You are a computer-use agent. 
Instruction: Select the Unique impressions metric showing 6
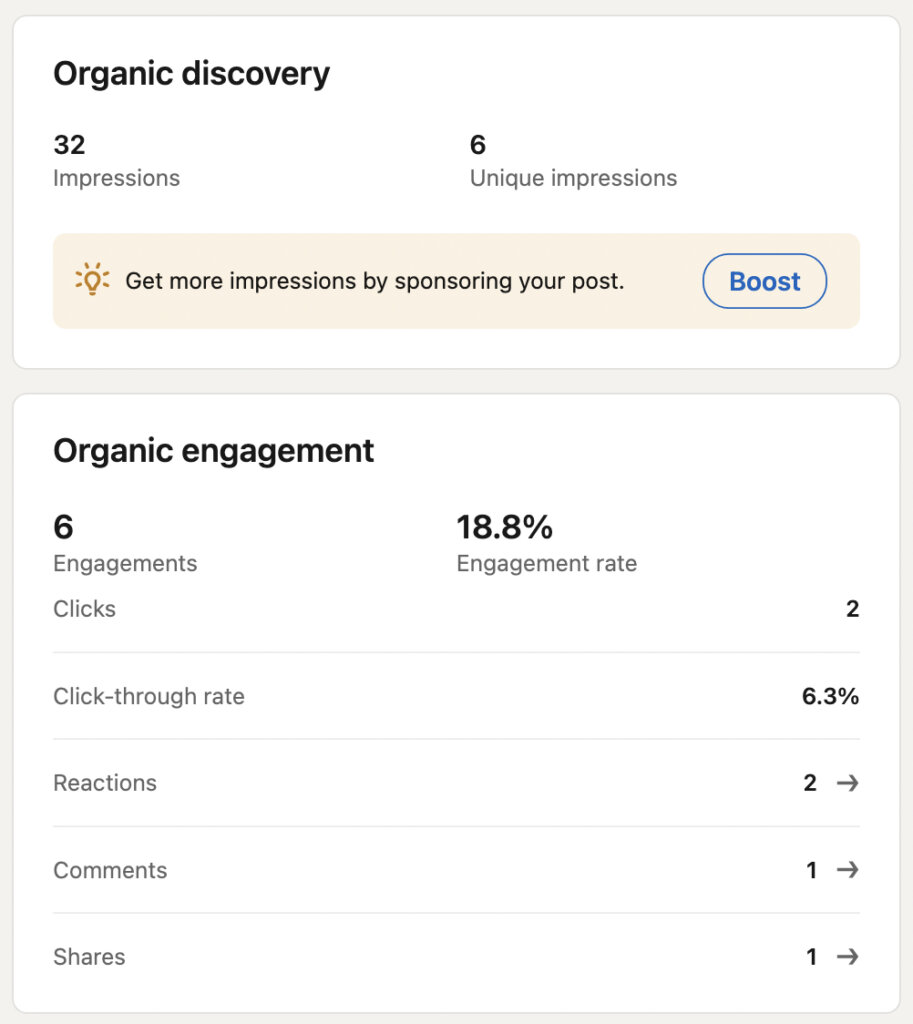(x=572, y=160)
